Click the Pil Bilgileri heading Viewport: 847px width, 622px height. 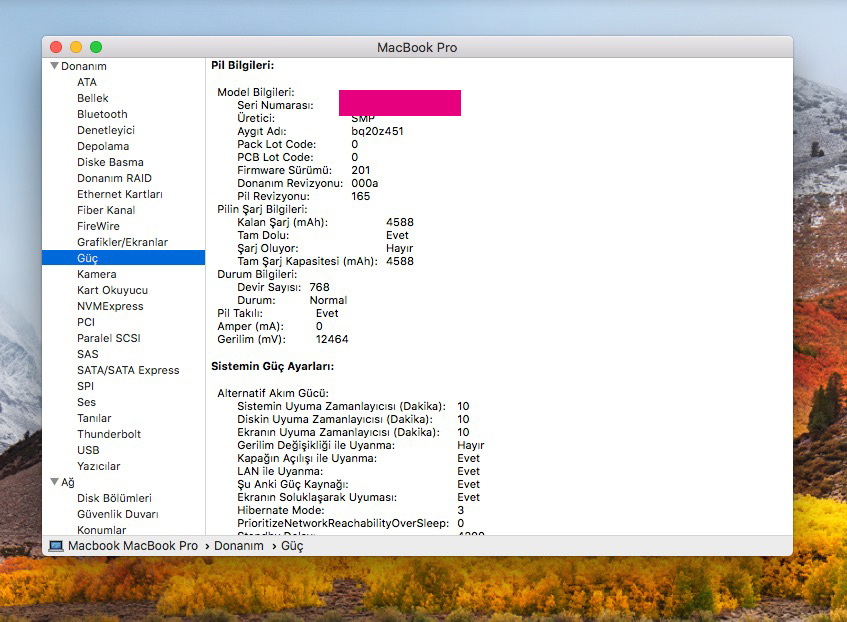pos(243,65)
